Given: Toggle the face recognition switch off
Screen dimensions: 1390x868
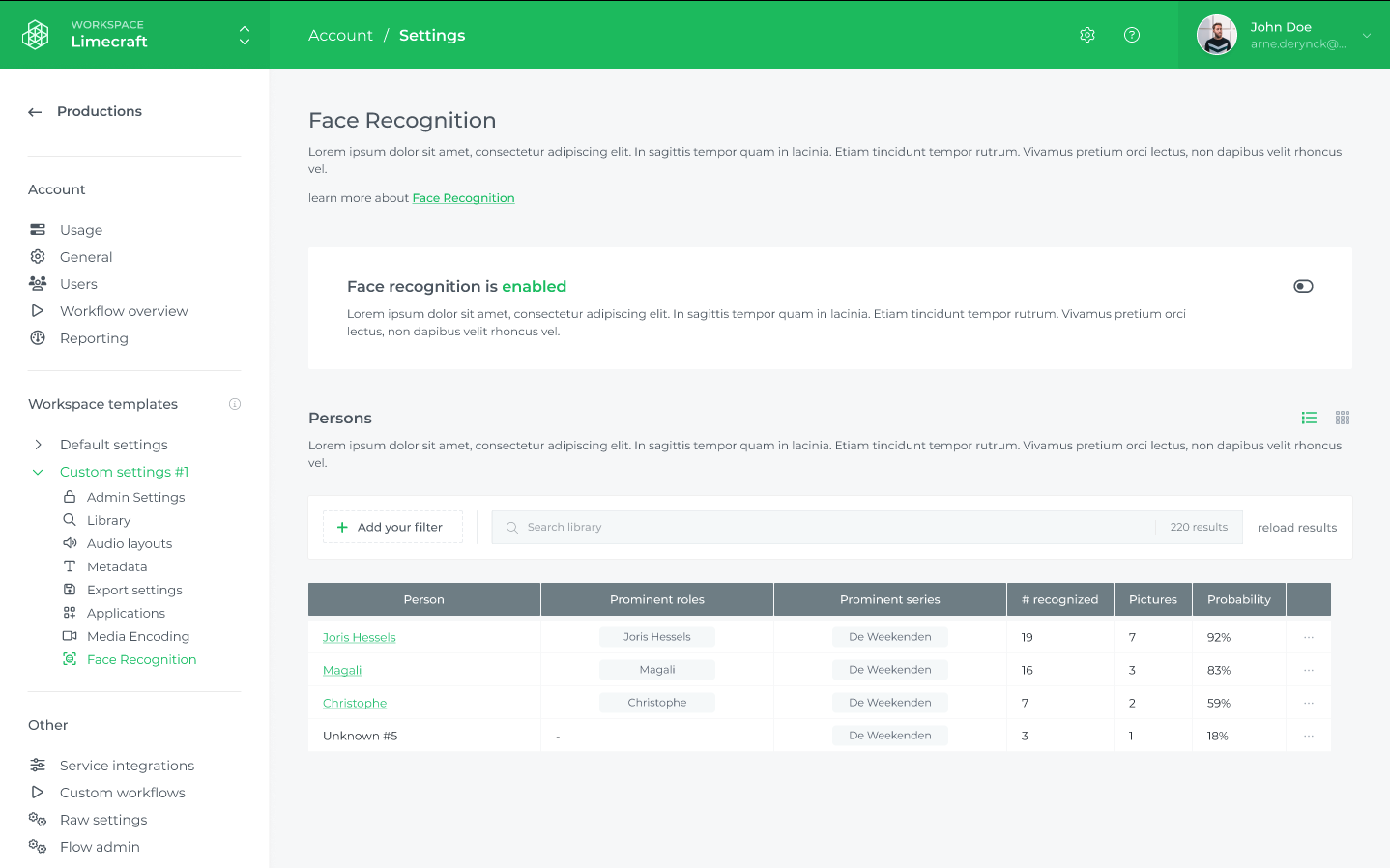Looking at the screenshot, I should (x=1303, y=286).
